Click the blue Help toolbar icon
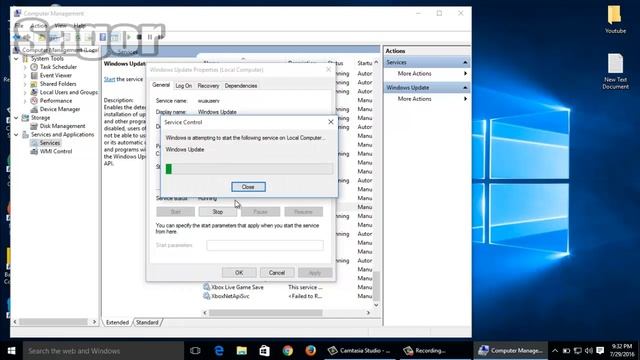640x360 pixels. [x=103, y=37]
